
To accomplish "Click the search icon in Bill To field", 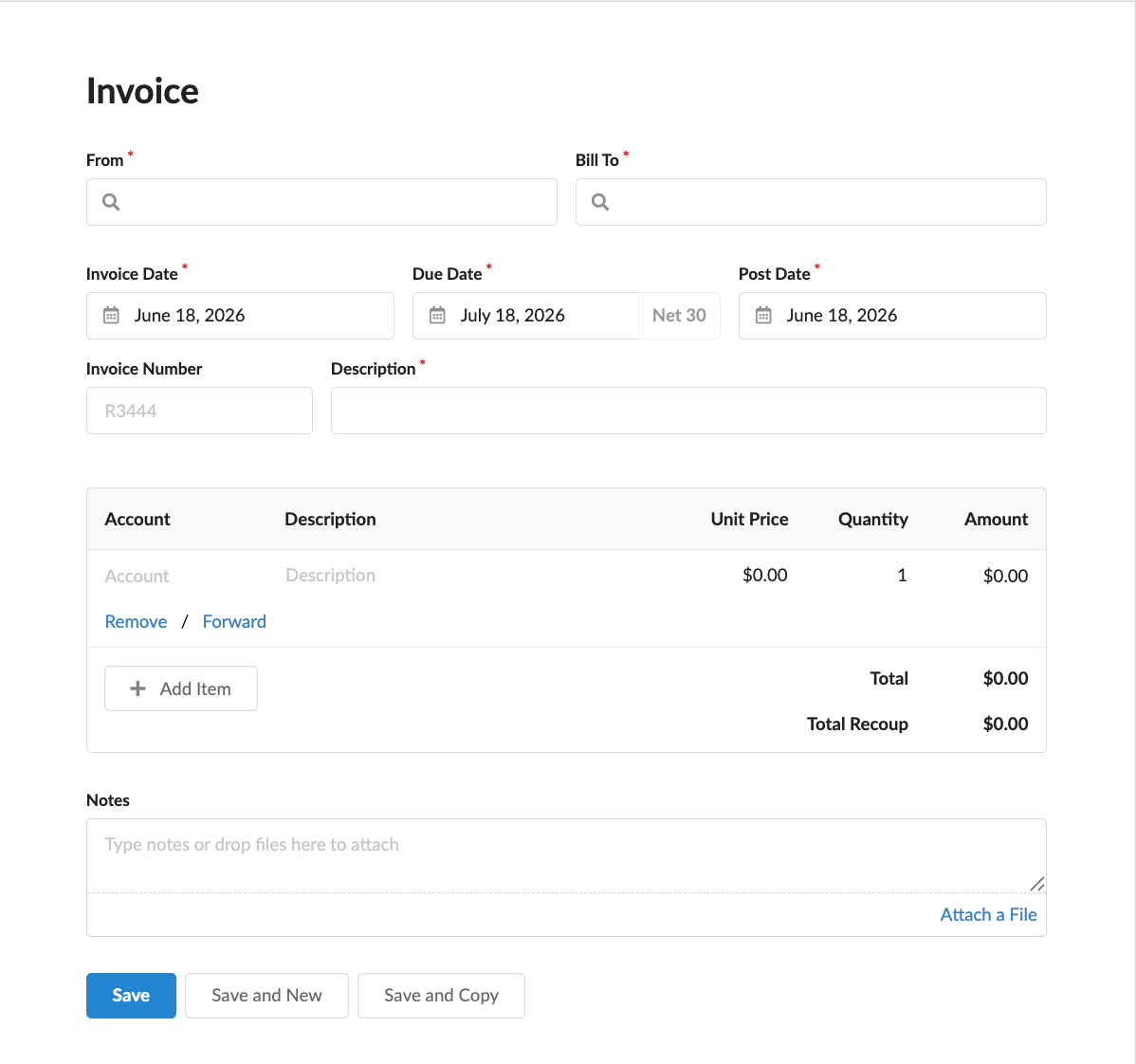I will pyautogui.click(x=600, y=201).
